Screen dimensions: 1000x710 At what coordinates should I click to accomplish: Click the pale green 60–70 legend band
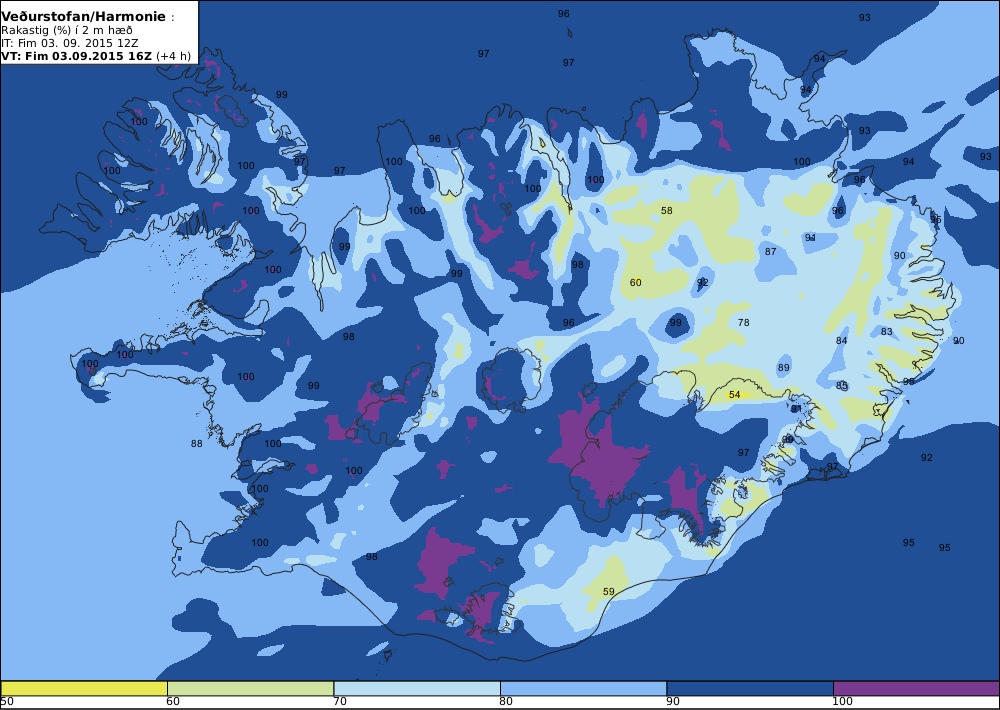(251, 688)
